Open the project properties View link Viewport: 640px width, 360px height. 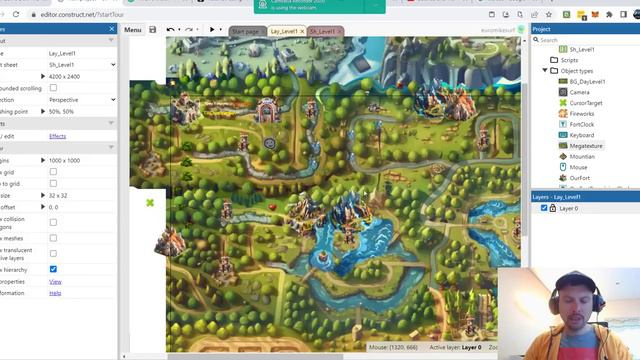click(55, 282)
